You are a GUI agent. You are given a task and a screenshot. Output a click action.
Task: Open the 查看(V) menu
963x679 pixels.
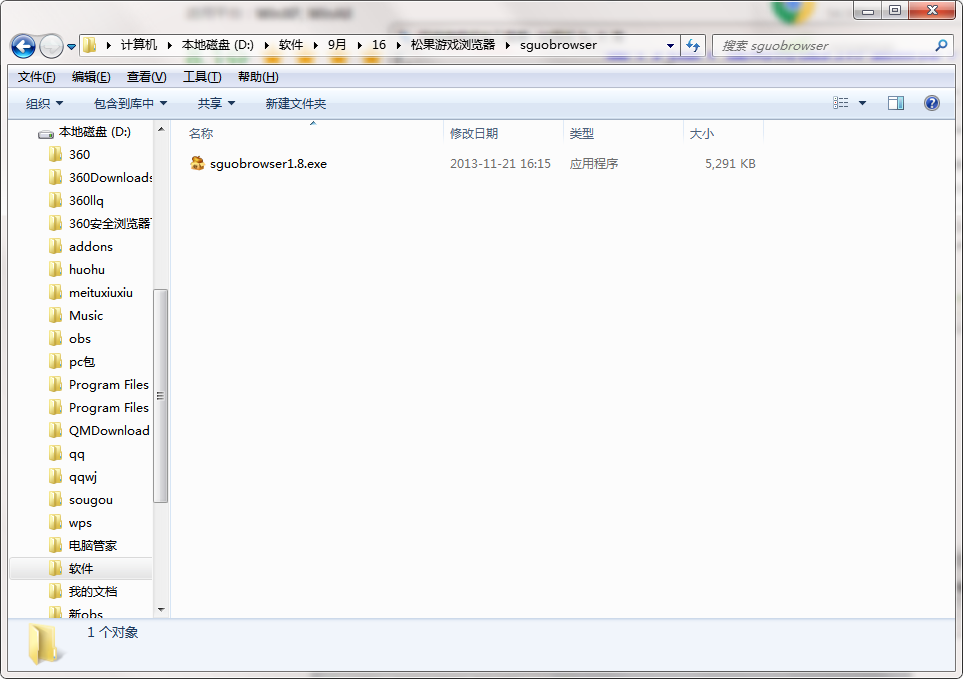[x=146, y=77]
